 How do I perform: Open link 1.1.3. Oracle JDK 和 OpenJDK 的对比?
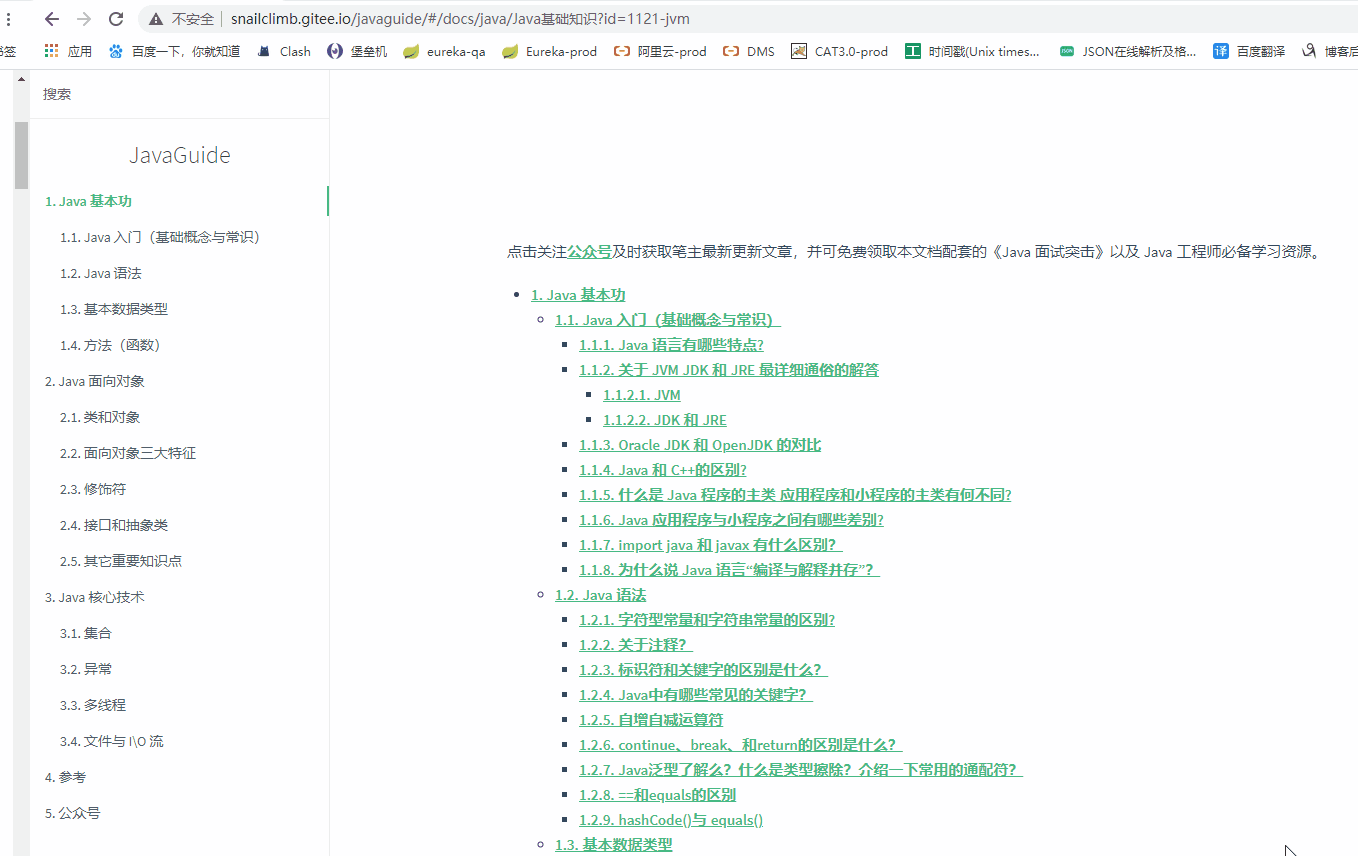700,445
